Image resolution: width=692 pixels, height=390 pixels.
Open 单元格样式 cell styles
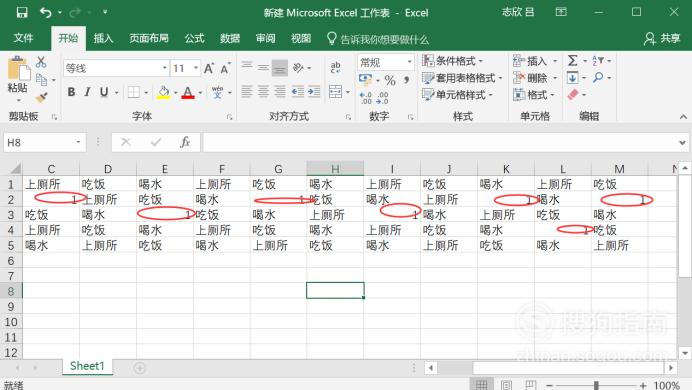pos(457,95)
